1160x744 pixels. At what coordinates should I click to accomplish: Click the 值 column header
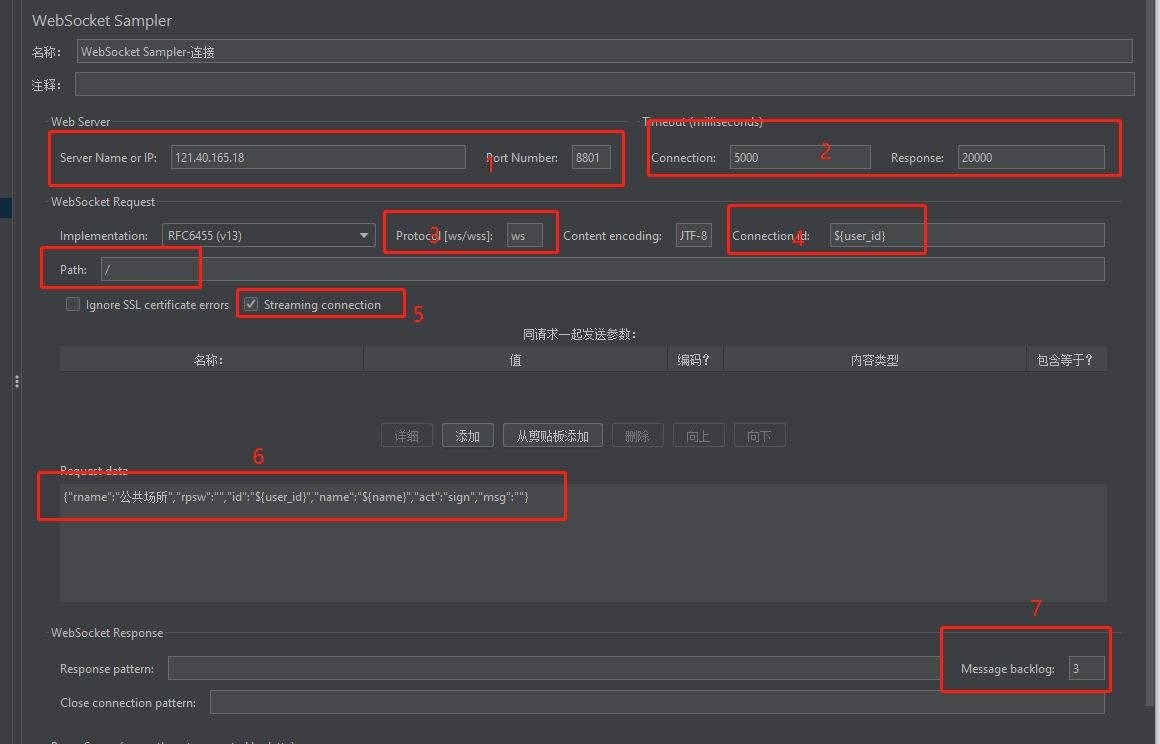coord(516,359)
